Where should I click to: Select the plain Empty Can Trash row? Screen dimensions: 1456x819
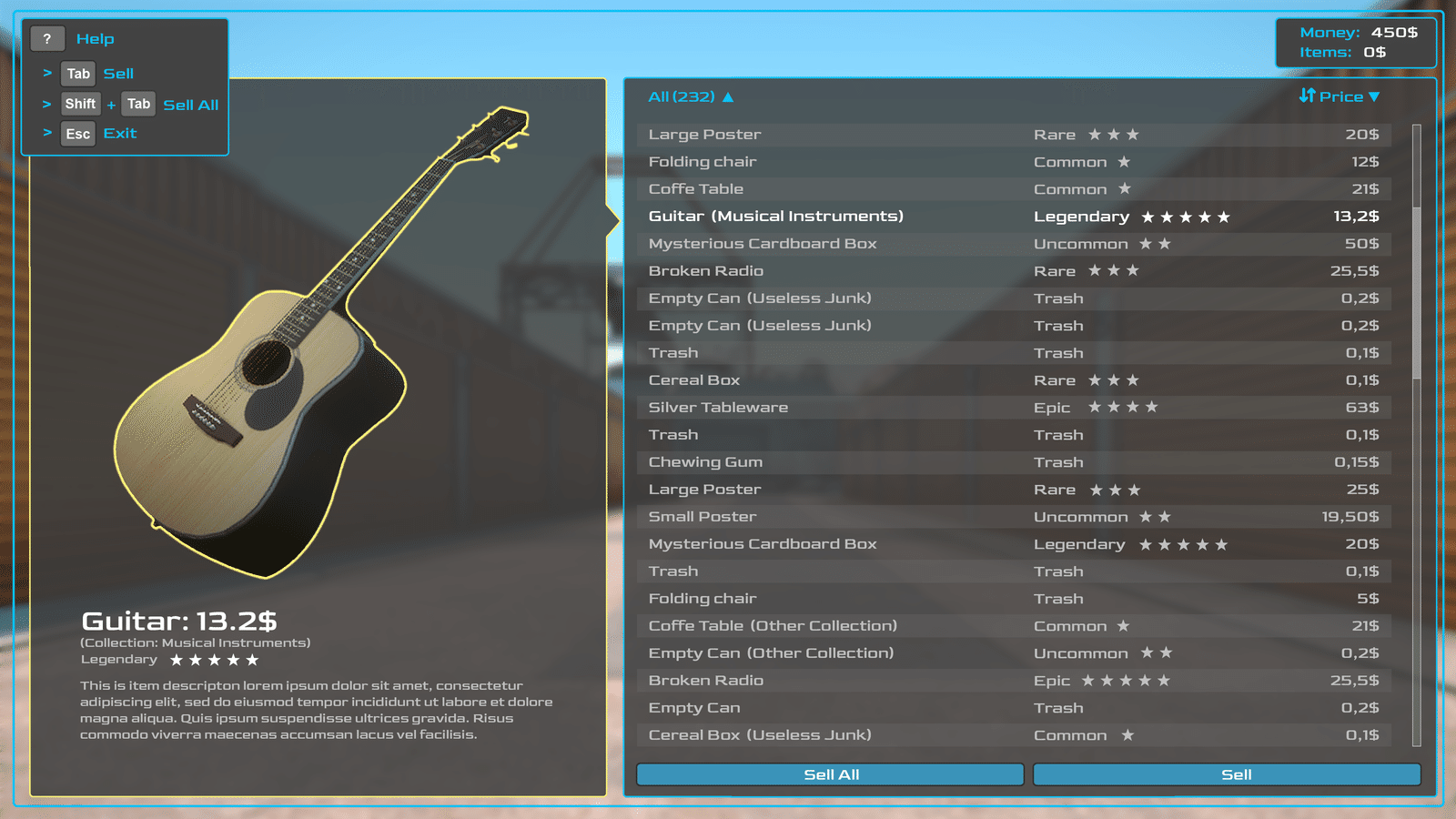[1014, 707]
